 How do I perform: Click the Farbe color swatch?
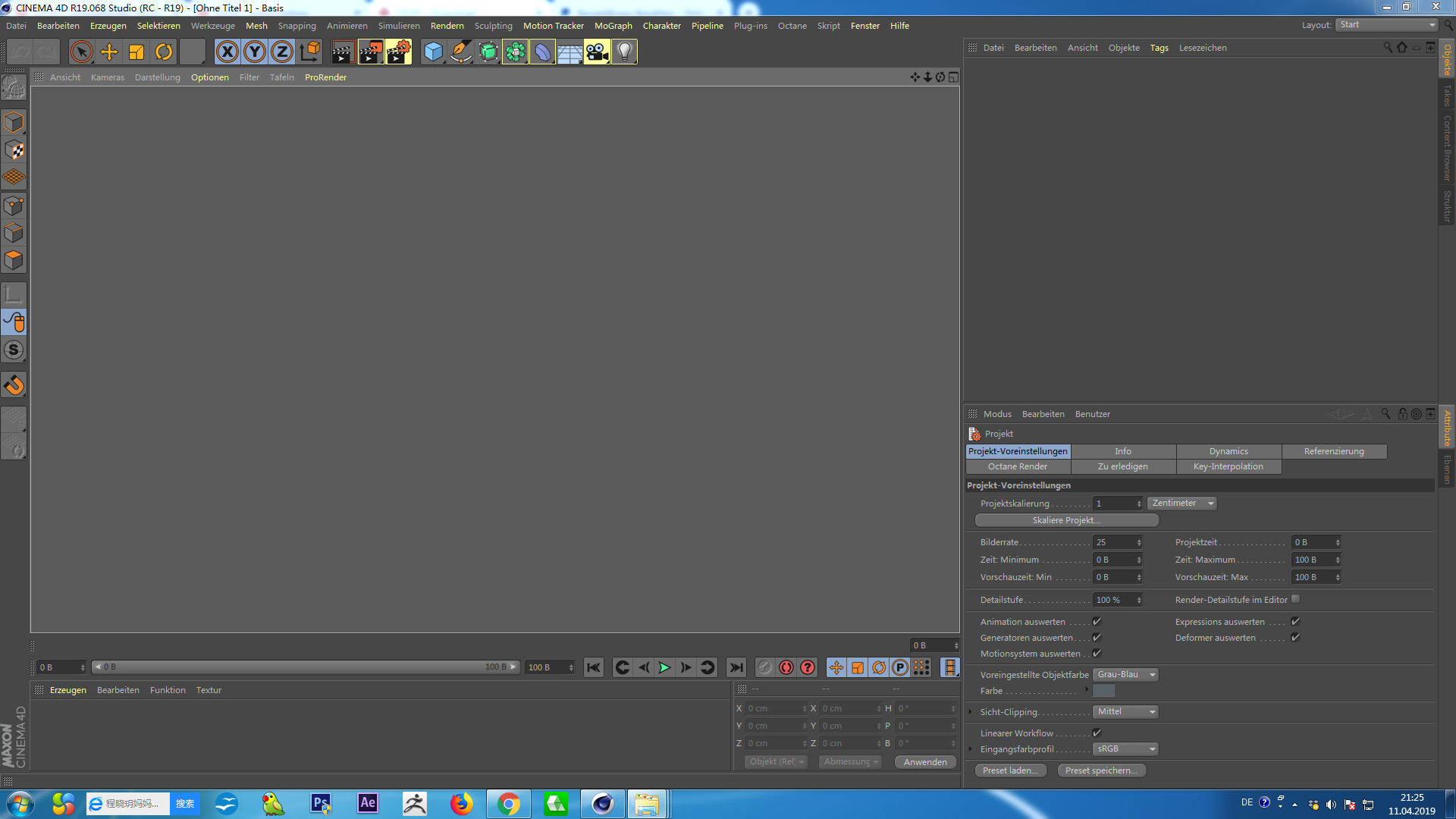tap(1103, 691)
